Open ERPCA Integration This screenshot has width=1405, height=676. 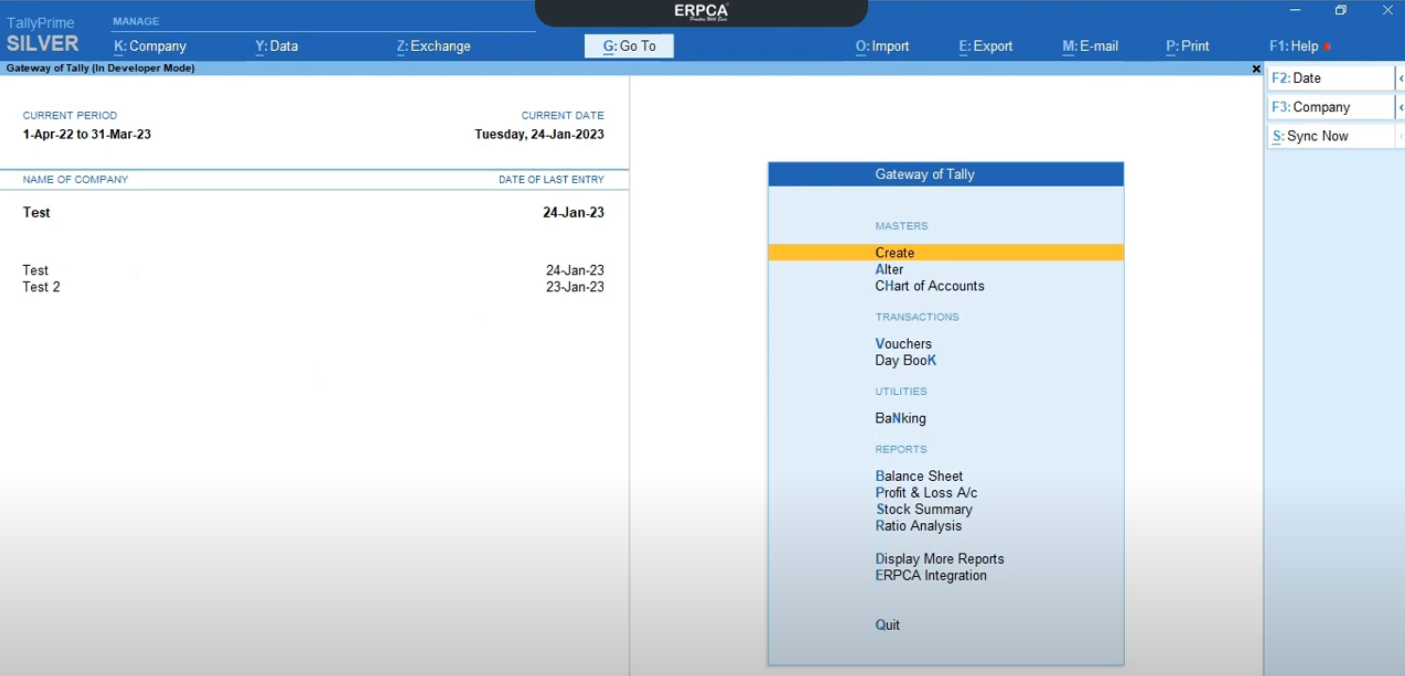coord(931,576)
